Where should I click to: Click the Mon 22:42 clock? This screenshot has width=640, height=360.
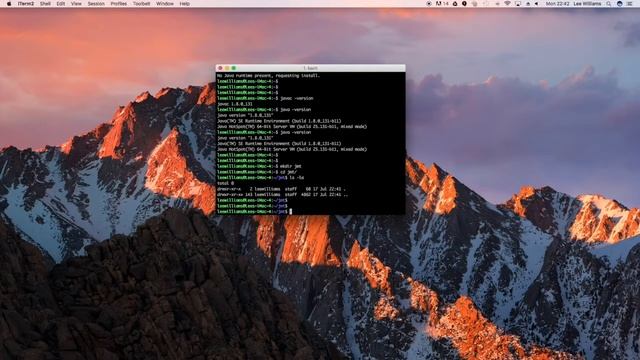point(557,4)
